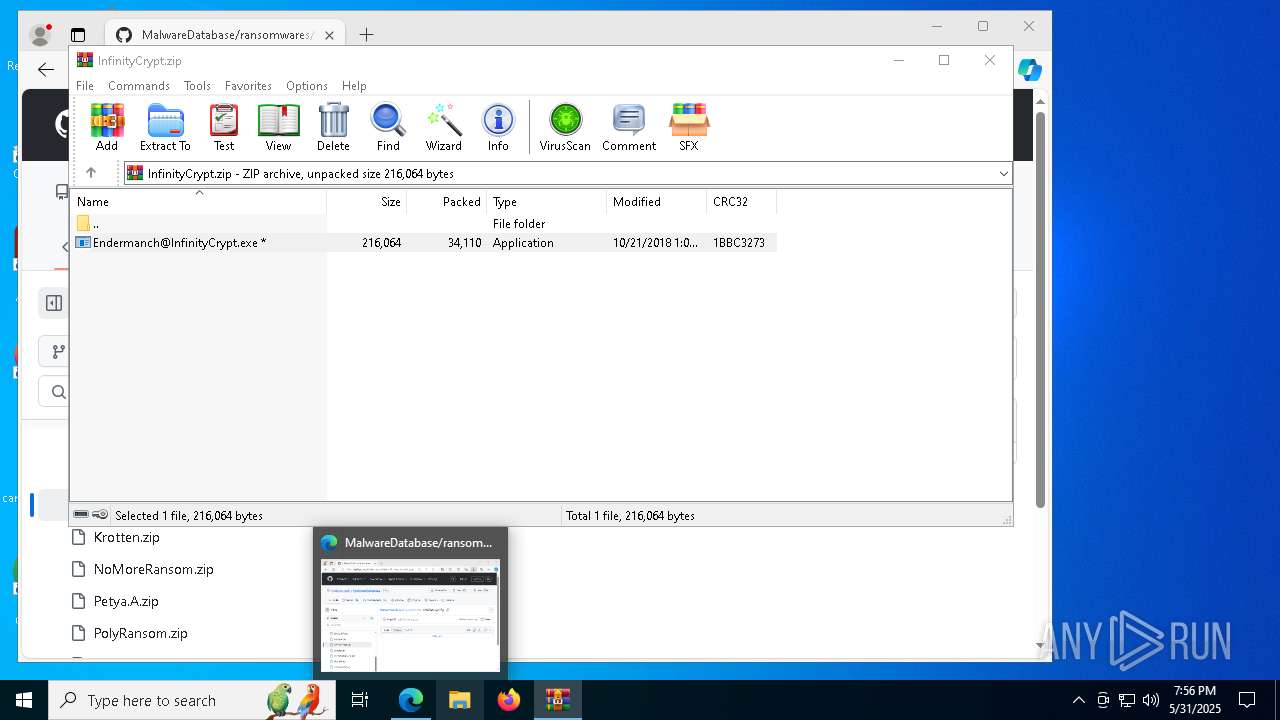
Task: Open PolyRansom.zip on the GitHub page
Action: tap(140, 633)
